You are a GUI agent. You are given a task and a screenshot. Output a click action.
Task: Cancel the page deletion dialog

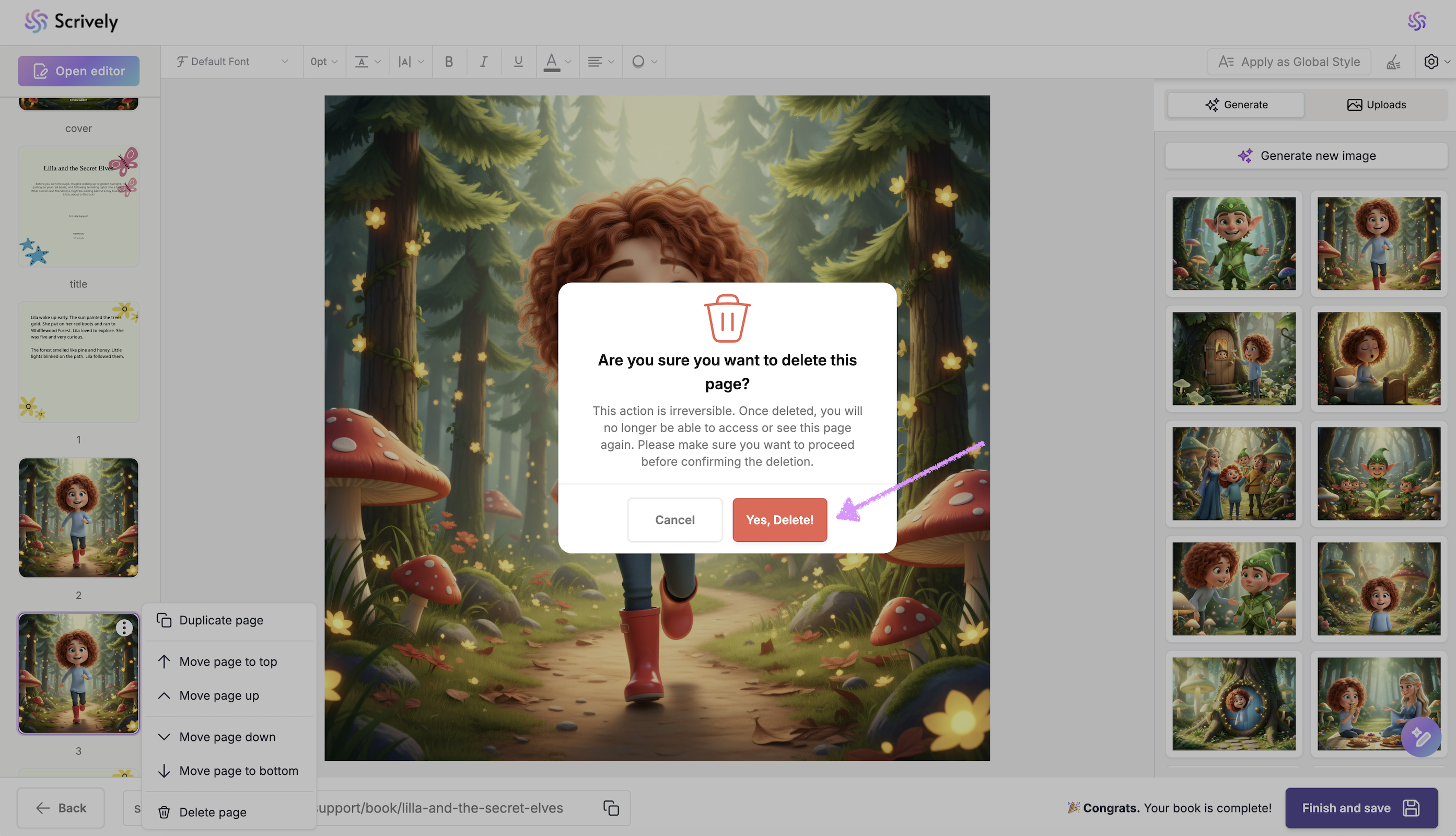[x=674, y=520]
